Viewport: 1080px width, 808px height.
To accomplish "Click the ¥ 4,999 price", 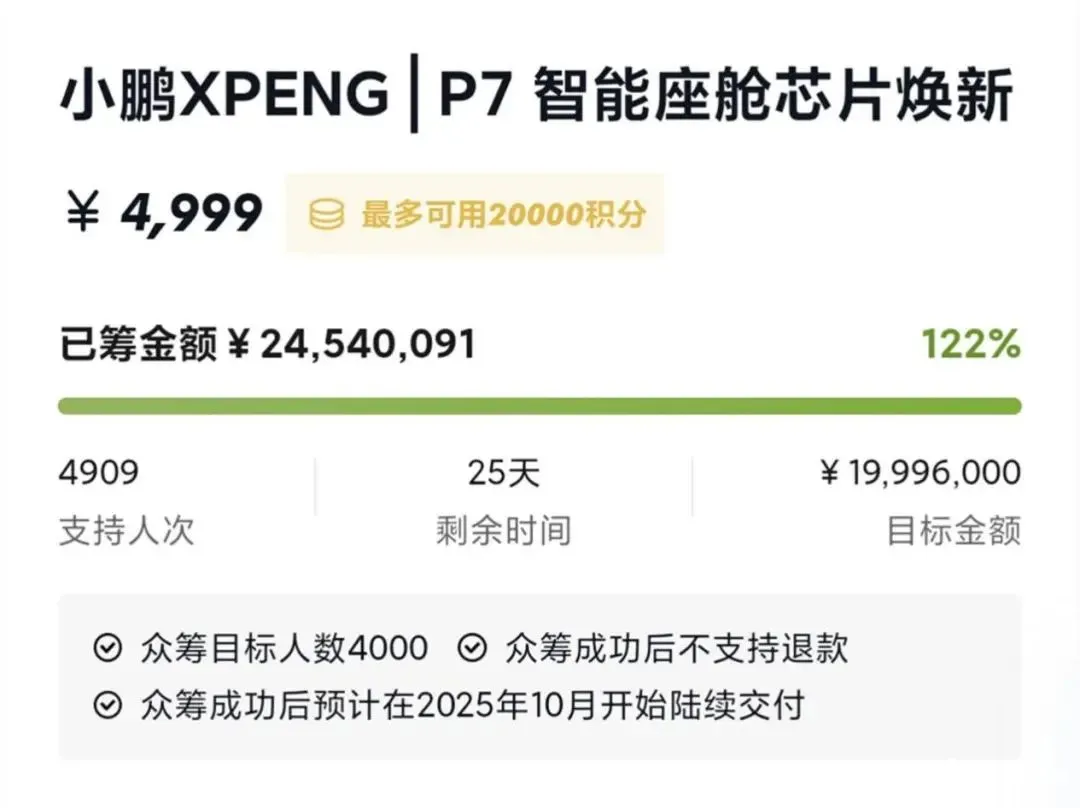I will point(164,212).
